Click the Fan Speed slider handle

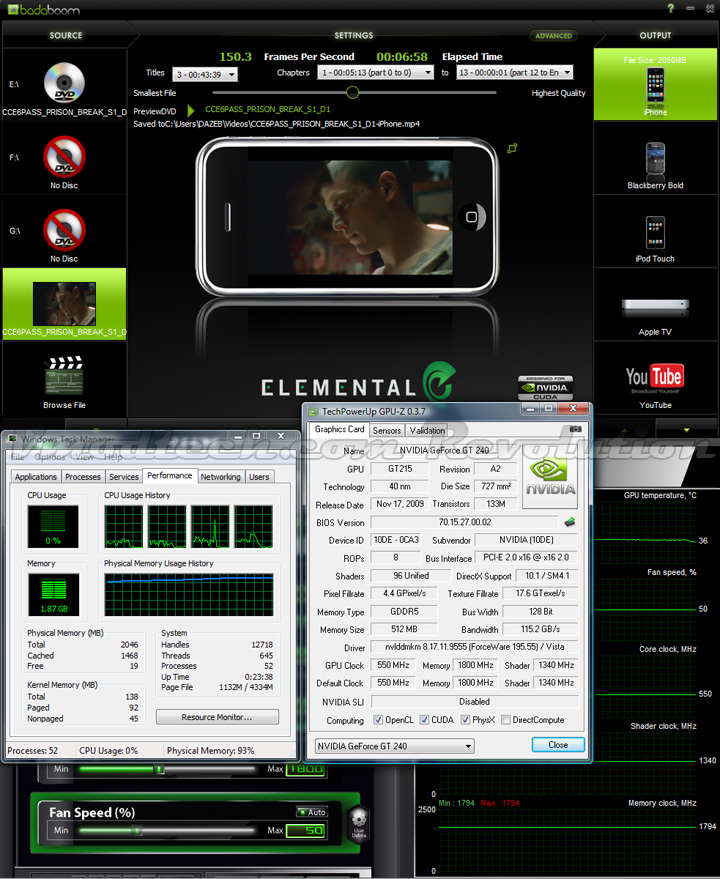[x=136, y=830]
